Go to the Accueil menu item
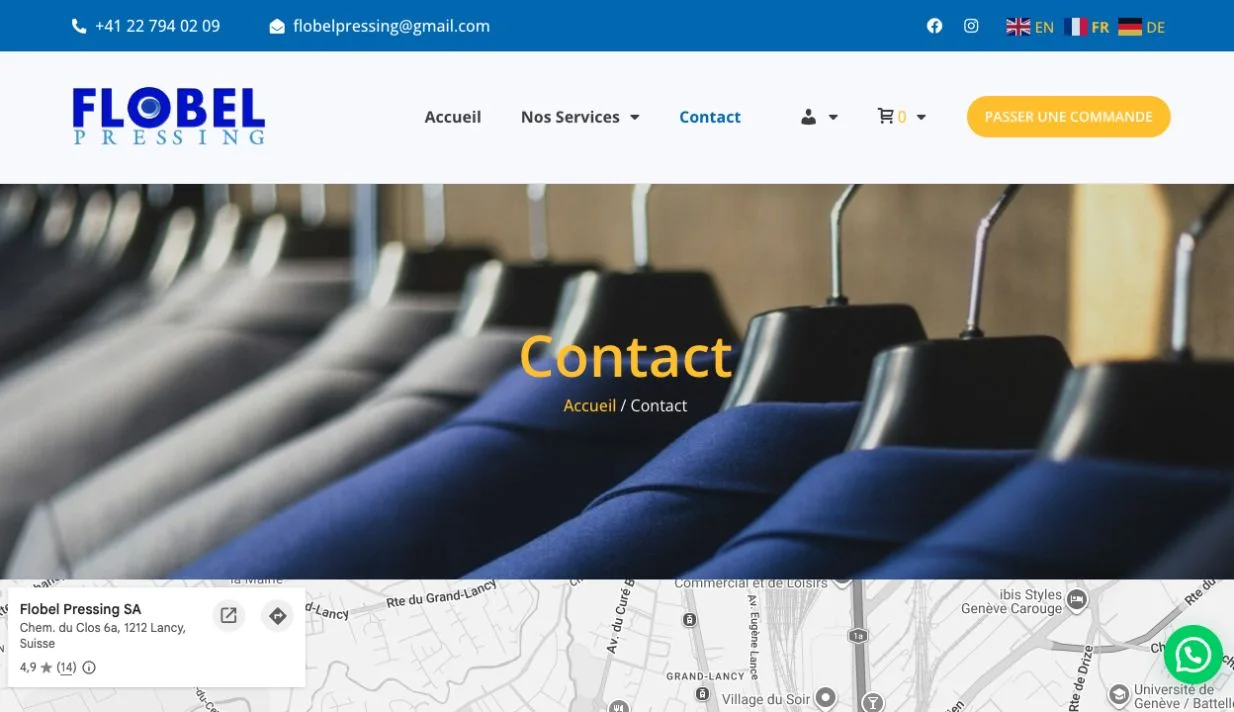 pos(453,117)
